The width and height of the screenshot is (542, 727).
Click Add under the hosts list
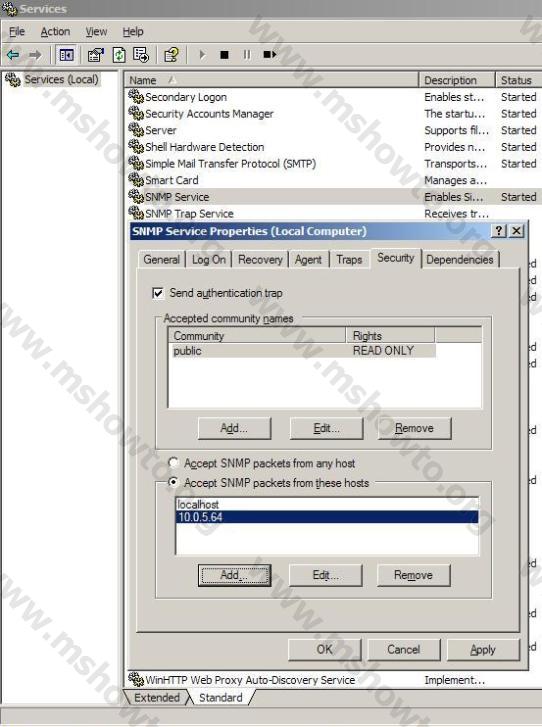pyautogui.click(x=235, y=575)
